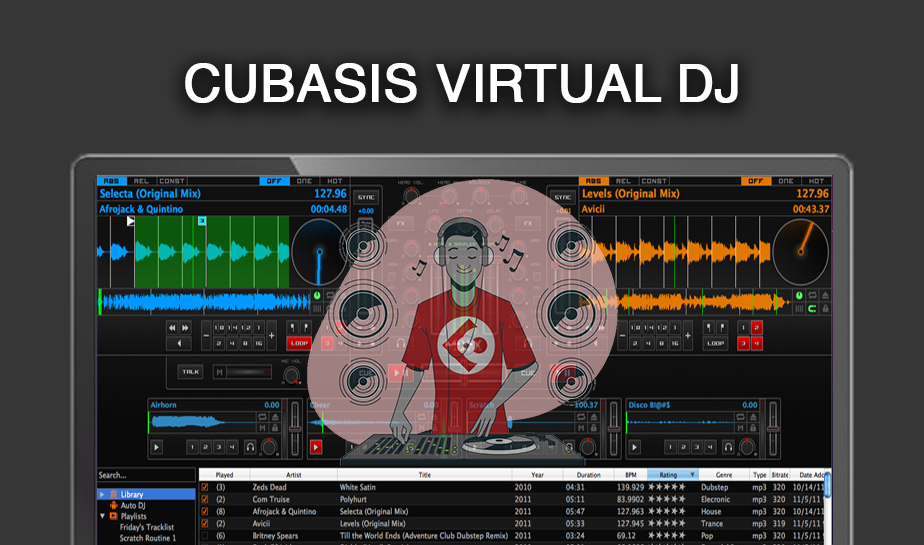Click the repeat icon beside the Levels overview waveform
Screen dimensions: 924x545
pyautogui.click(x=813, y=296)
